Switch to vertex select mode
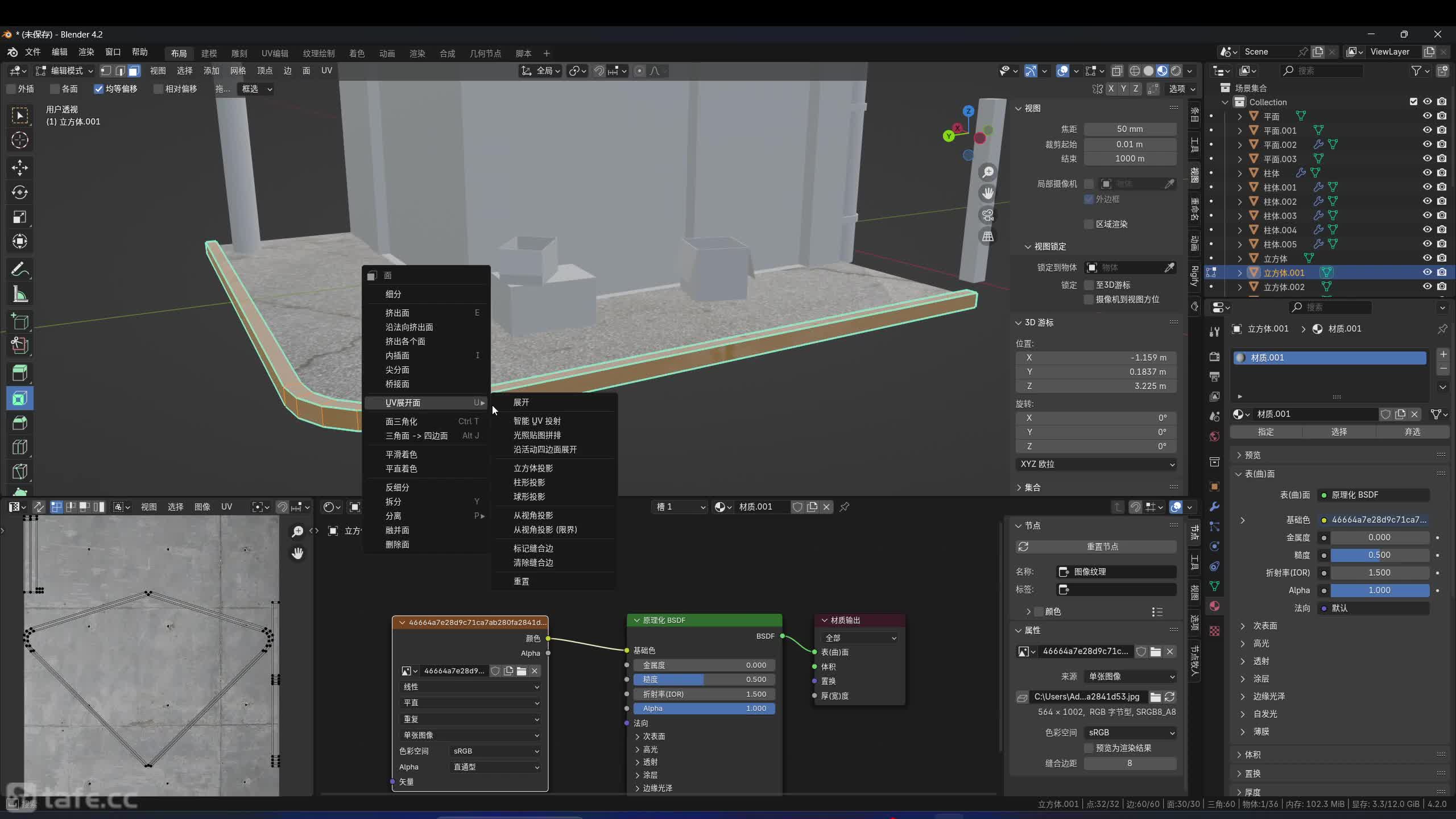 106,71
